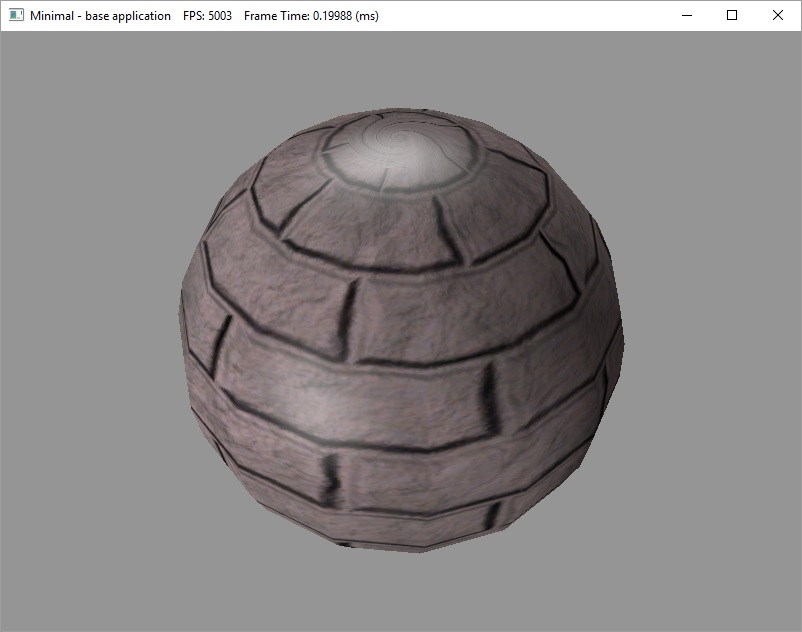Click the bottom-right corner of gray viewport
This screenshot has width=802, height=632.
click(x=796, y=626)
